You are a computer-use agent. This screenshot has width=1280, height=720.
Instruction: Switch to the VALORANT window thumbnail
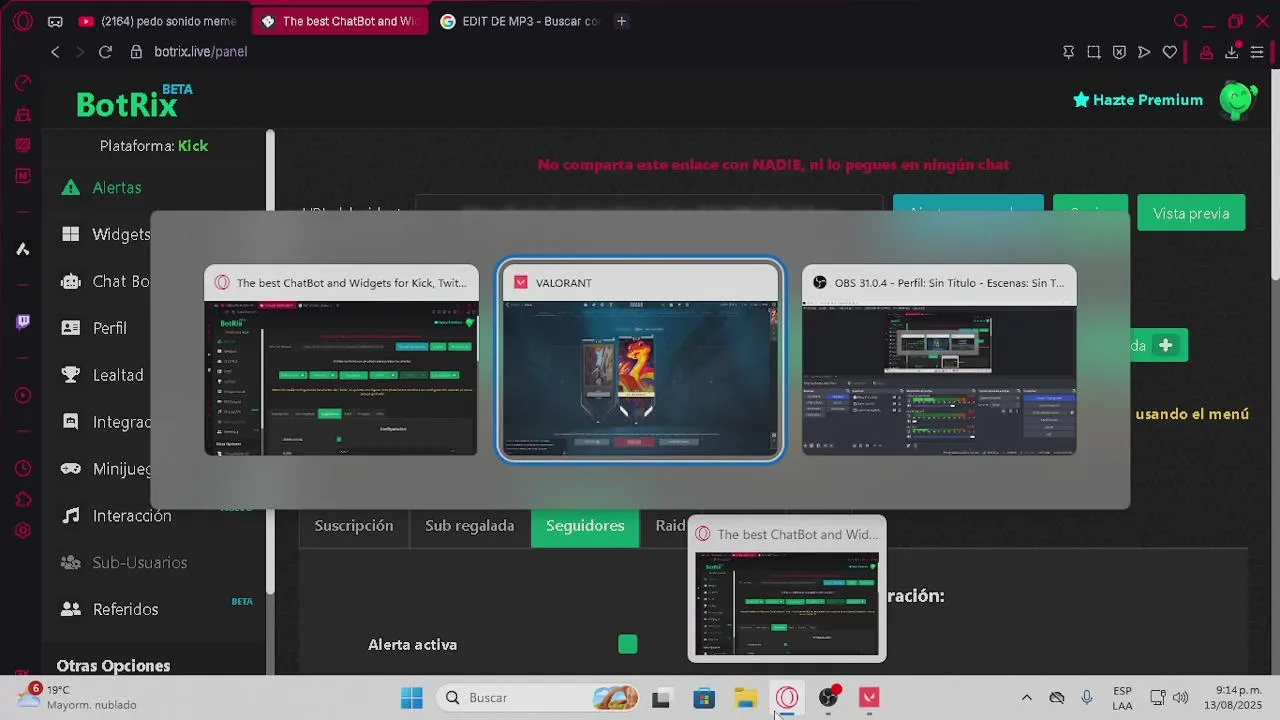point(640,360)
